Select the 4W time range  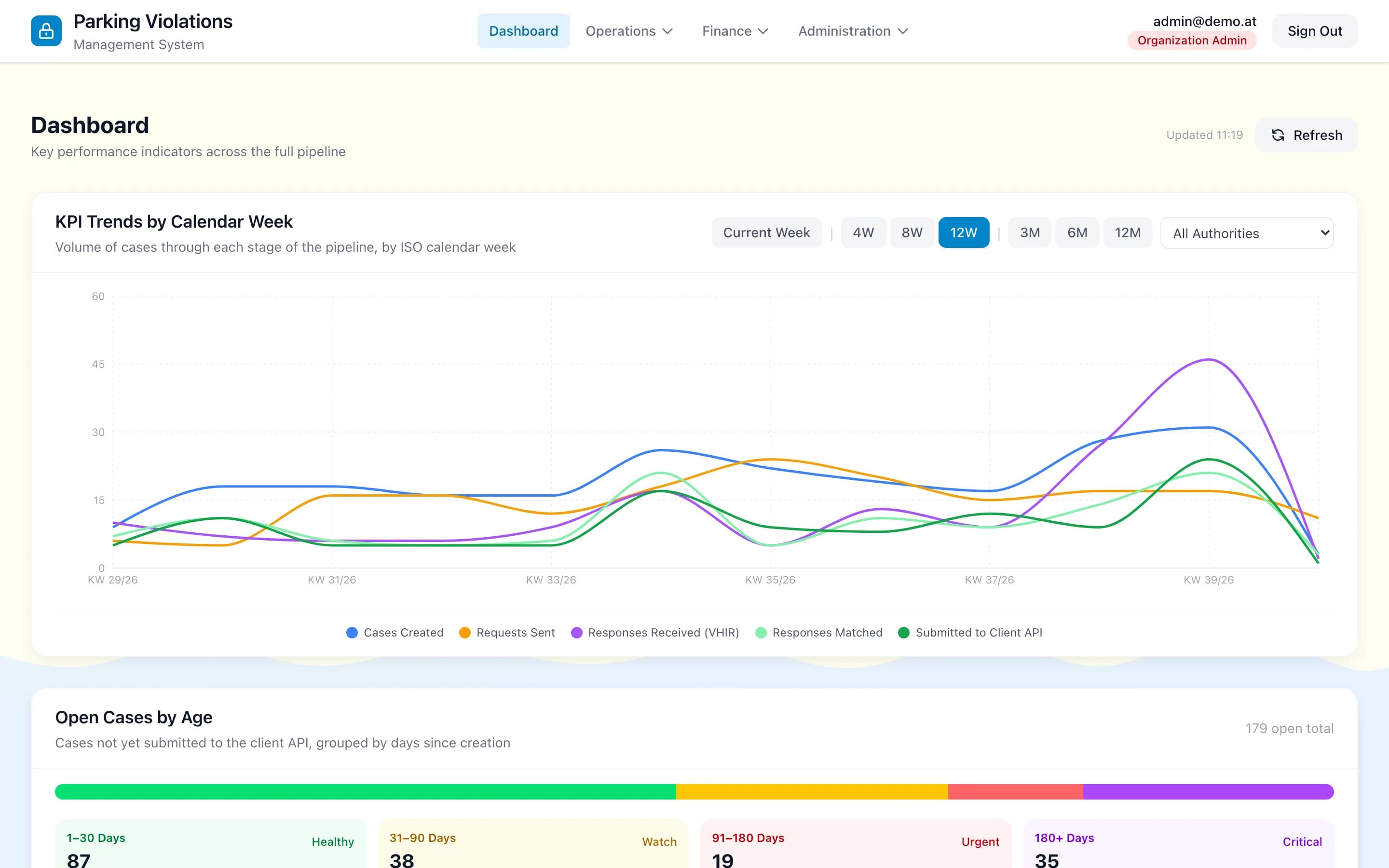coord(863,232)
